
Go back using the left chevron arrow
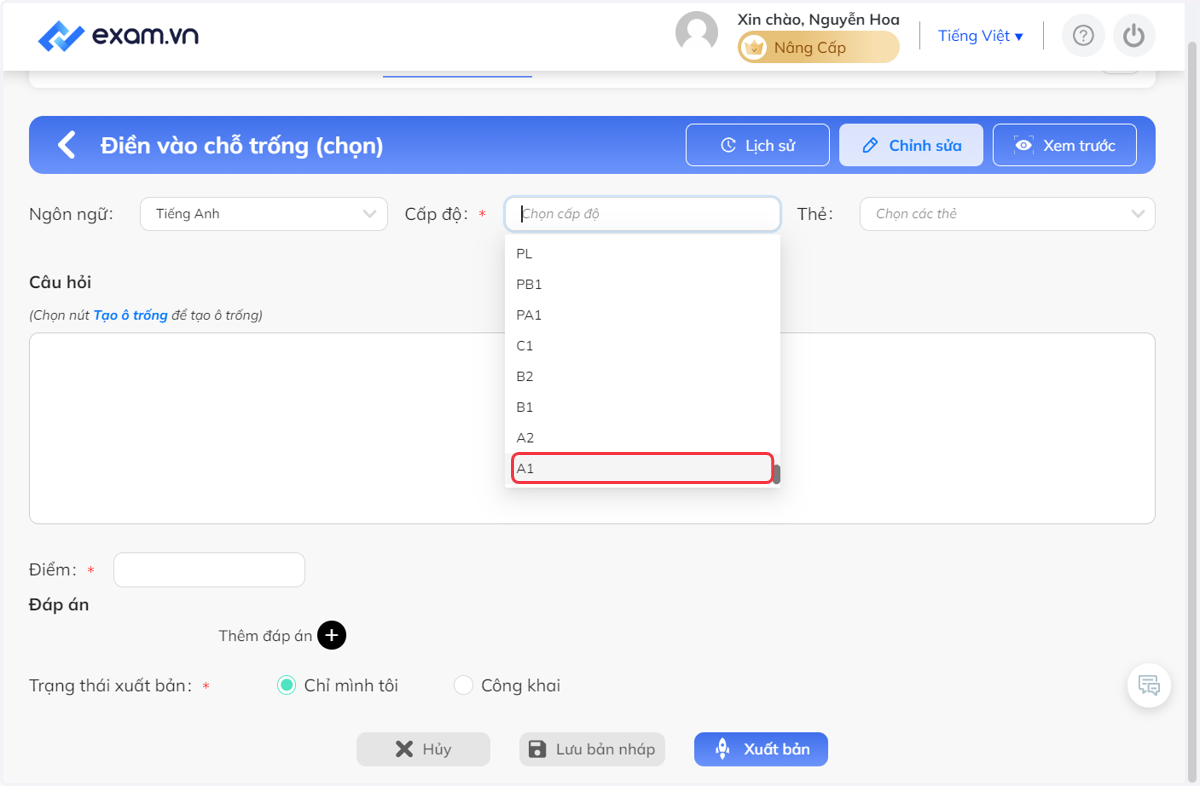66,145
